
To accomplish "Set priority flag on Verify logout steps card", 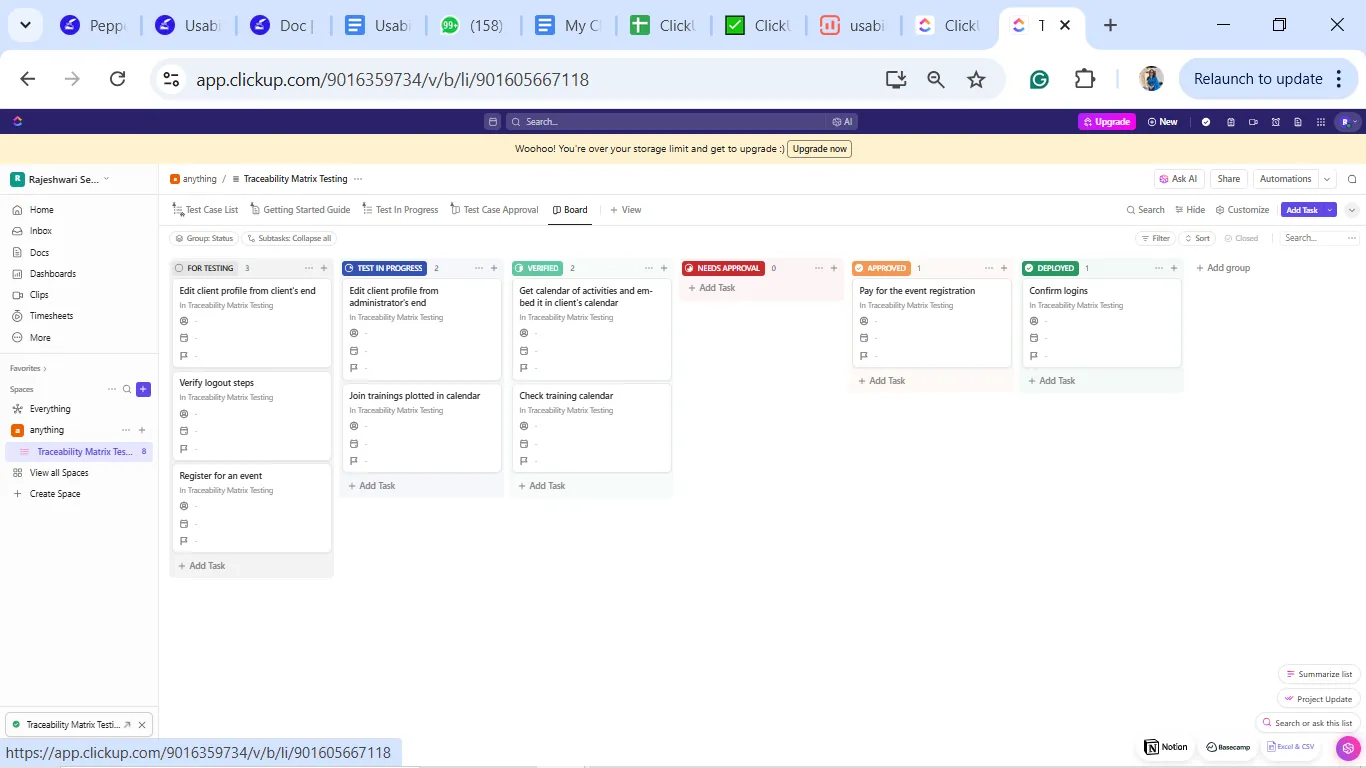I will [x=184, y=448].
